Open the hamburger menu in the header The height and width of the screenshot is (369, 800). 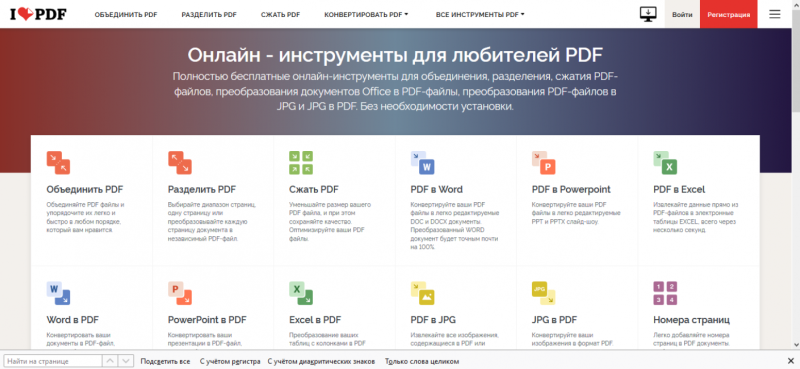click(x=775, y=14)
